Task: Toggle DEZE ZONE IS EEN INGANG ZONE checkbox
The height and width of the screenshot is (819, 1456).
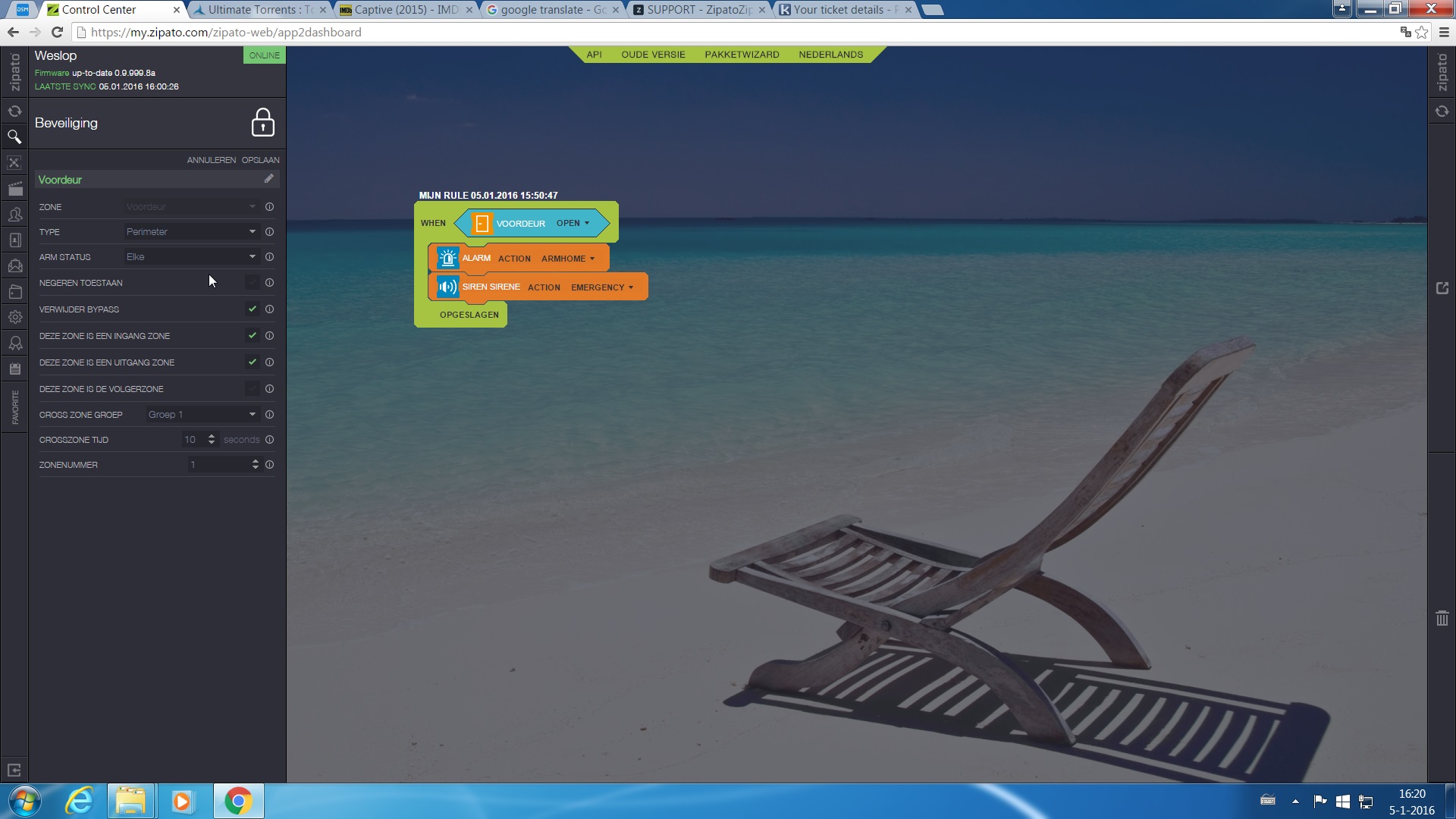Action: tap(252, 336)
